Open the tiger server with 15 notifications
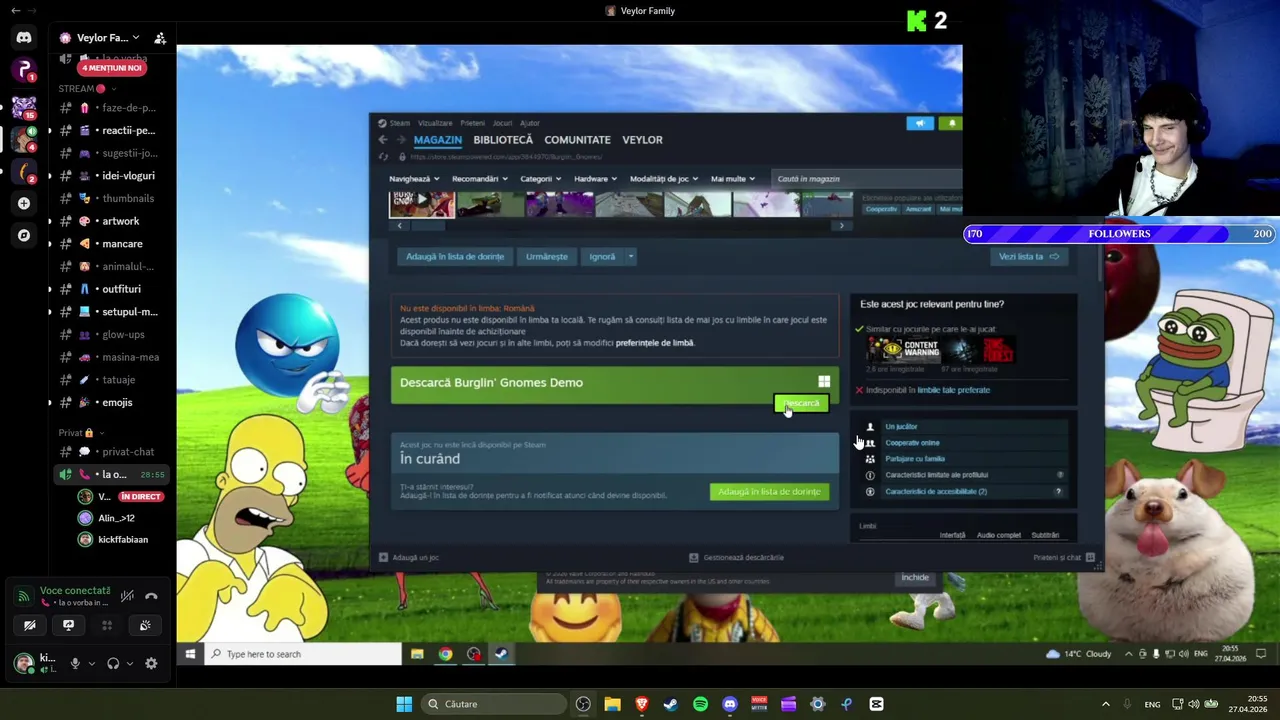The image size is (1280, 720). [24, 106]
